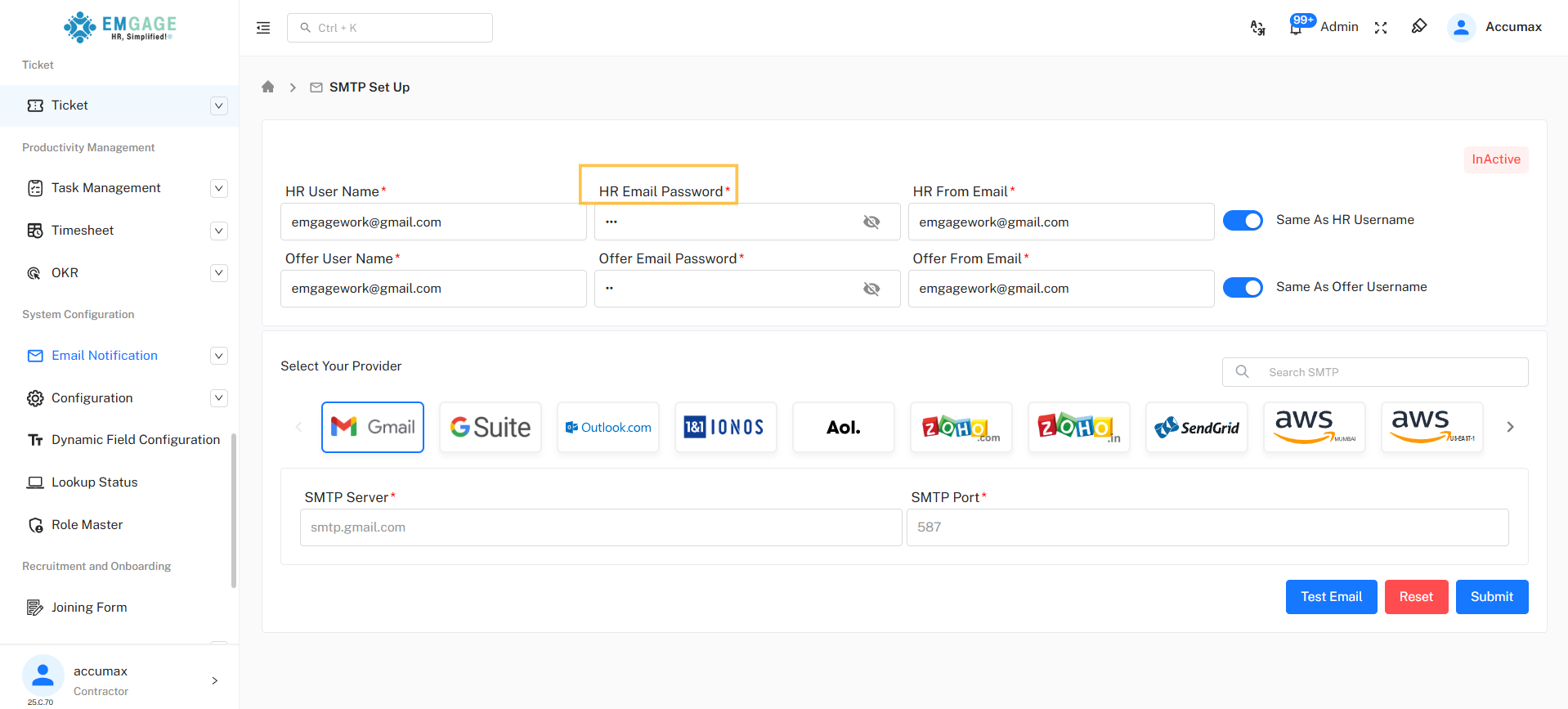Image resolution: width=1568 pixels, height=709 pixels.
Task: Collapse the sidebar with the hamburger menu icon
Action: [263, 28]
